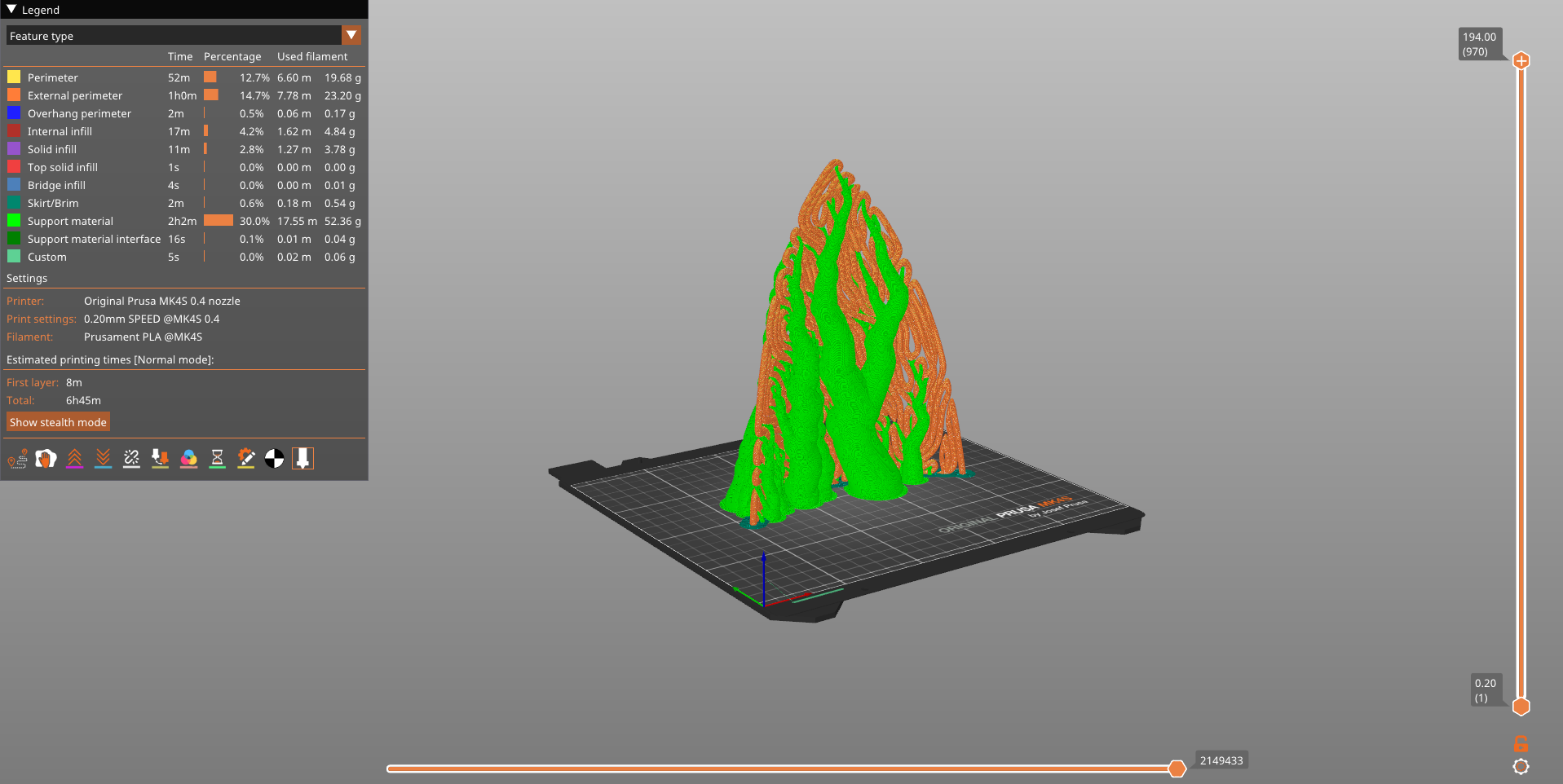
Task: Toggle tool marker nozzle icon
Action: tap(303, 459)
